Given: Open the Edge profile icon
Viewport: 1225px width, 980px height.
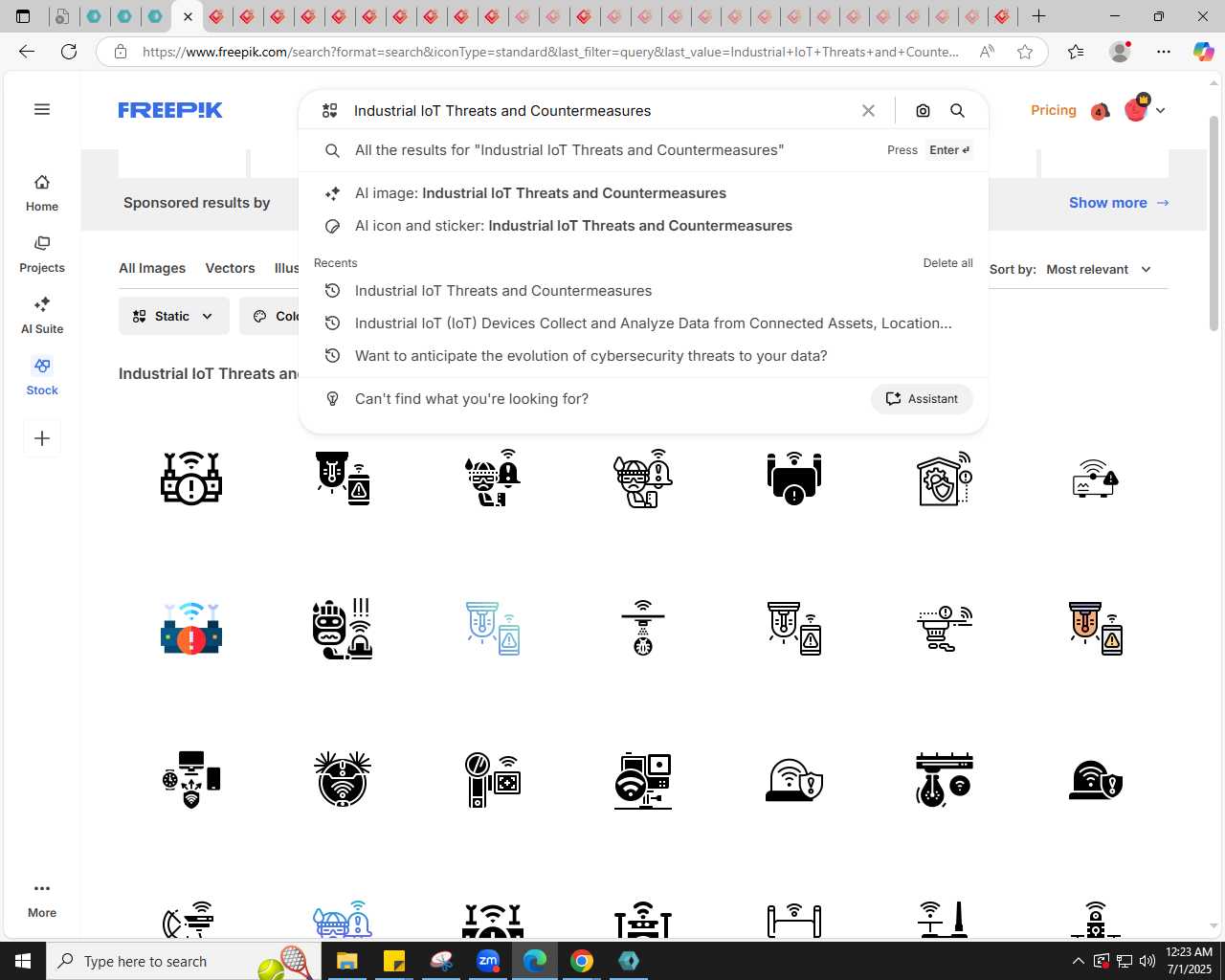Looking at the screenshot, I should (x=1120, y=52).
